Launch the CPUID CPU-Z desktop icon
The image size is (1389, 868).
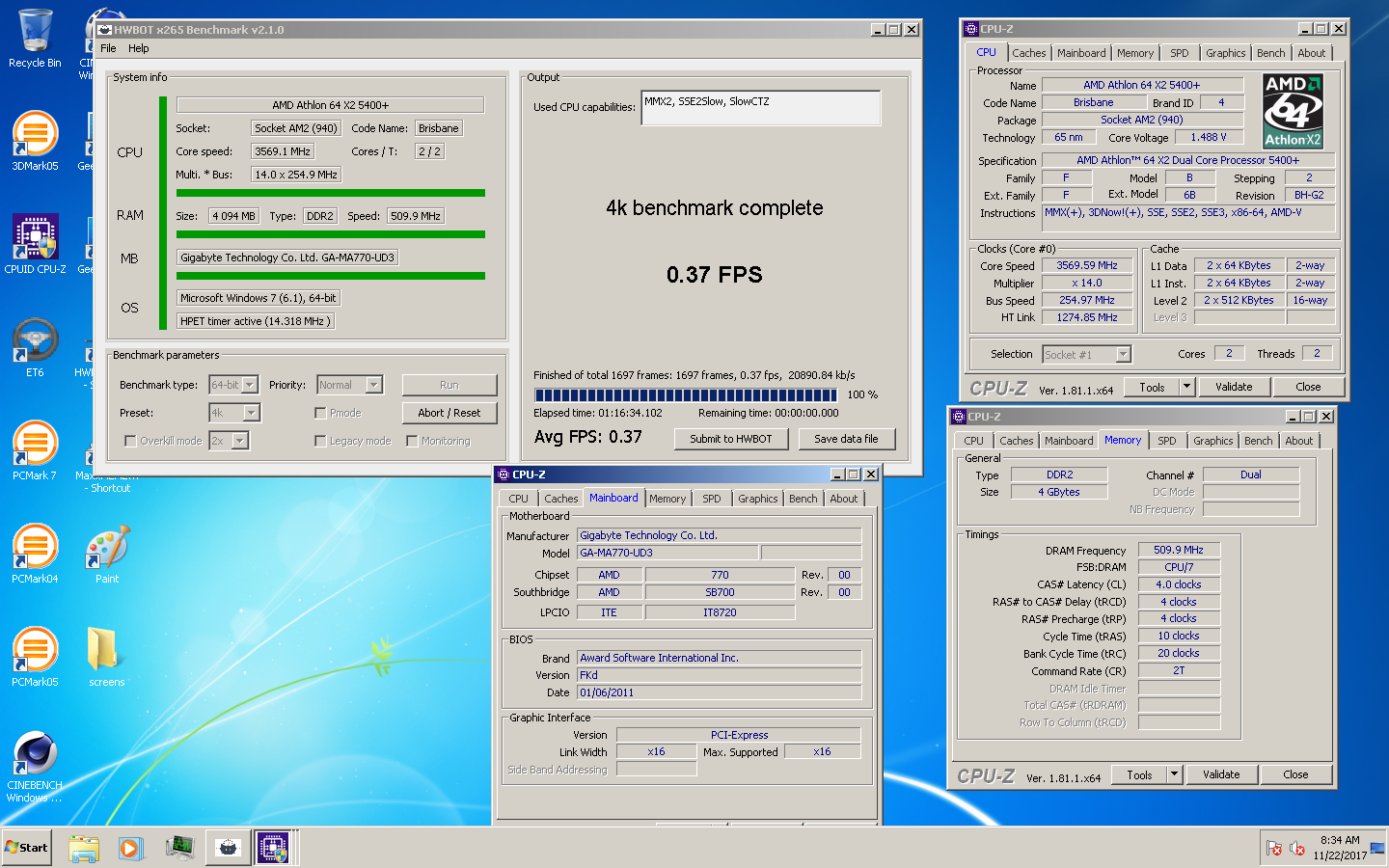(x=35, y=245)
